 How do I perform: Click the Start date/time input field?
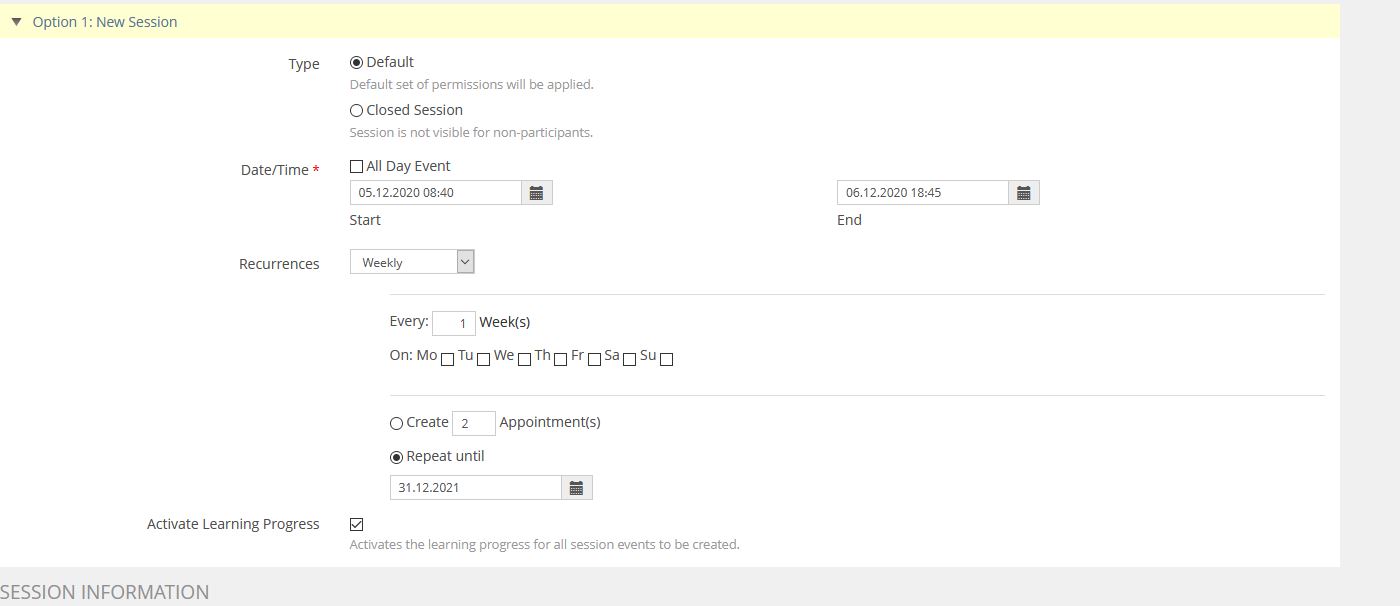click(435, 193)
